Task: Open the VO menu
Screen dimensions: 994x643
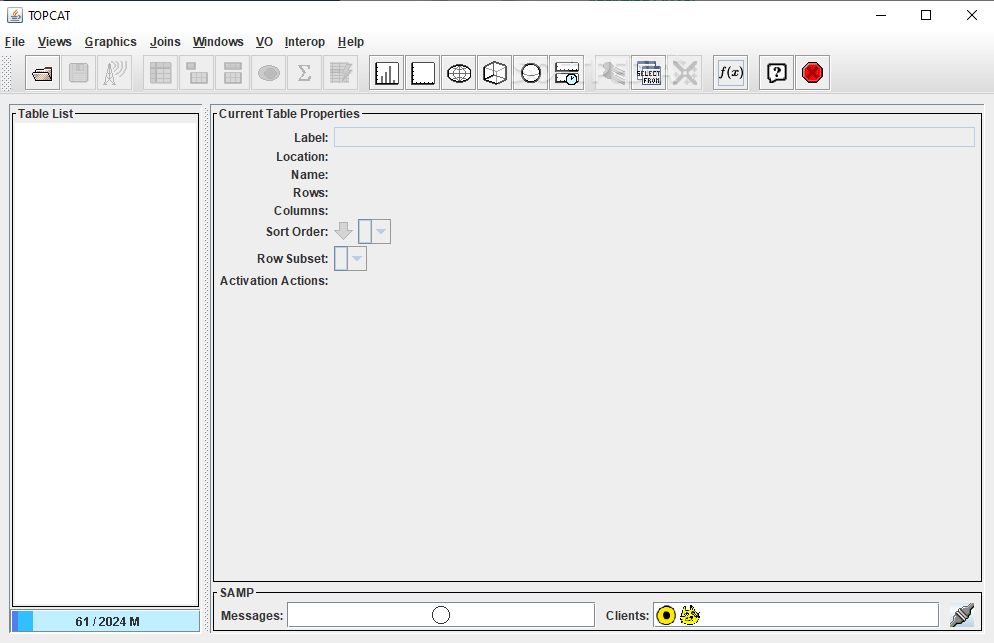Action: (x=264, y=42)
